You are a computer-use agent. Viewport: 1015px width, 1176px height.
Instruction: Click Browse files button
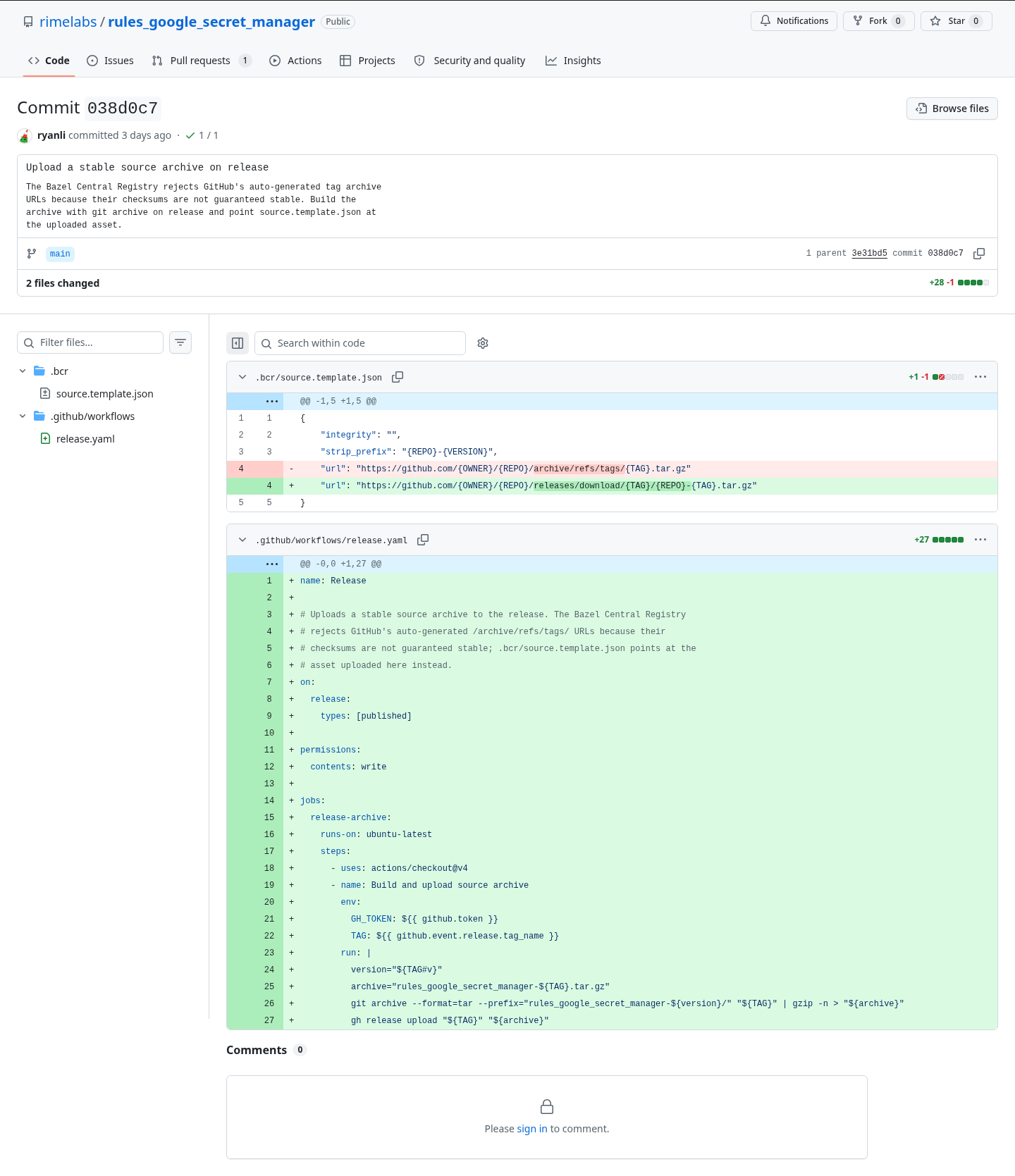[x=952, y=109]
